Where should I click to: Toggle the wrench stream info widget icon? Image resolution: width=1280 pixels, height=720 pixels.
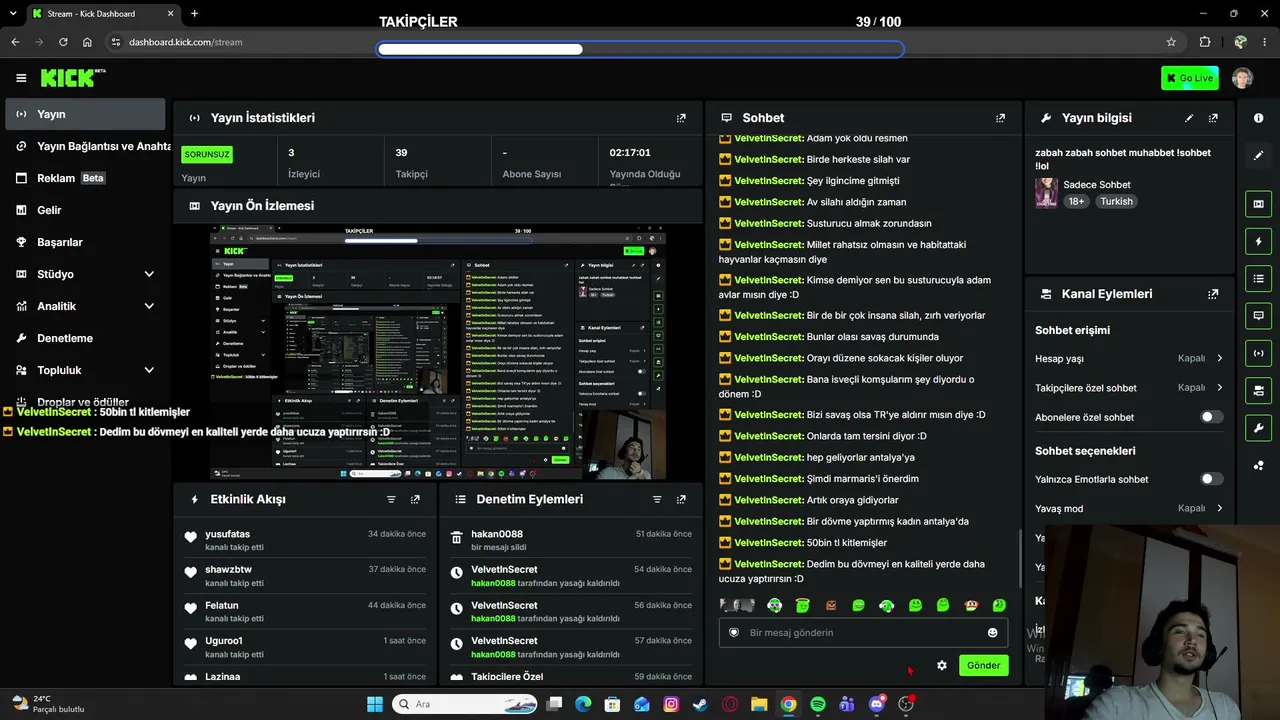1258,427
